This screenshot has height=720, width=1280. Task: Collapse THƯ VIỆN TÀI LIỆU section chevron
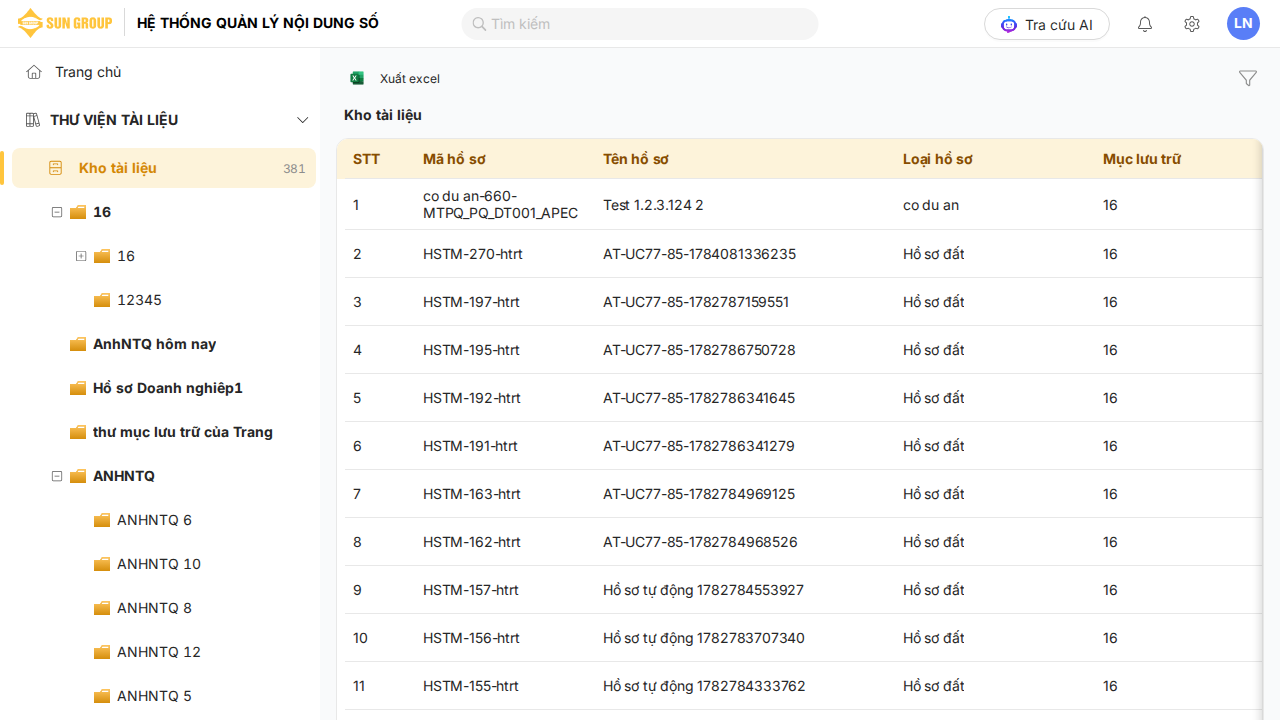(303, 120)
